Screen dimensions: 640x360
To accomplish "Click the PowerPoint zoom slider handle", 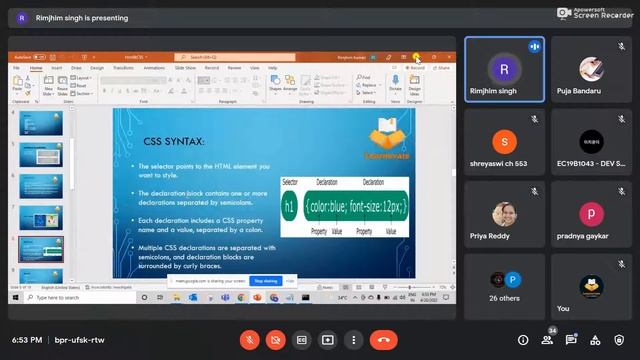I will point(409,287).
